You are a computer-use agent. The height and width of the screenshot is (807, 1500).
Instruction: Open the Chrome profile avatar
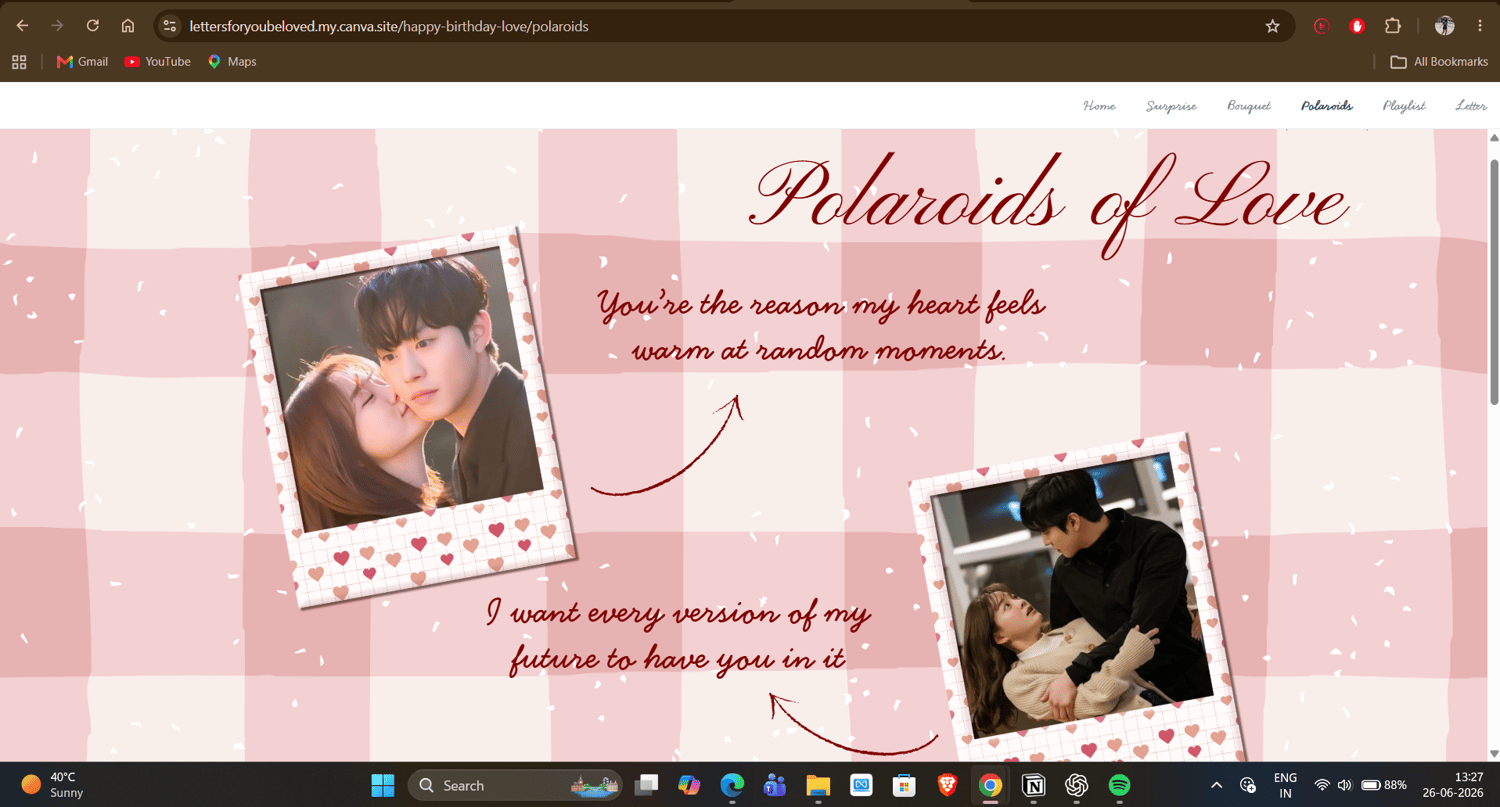(1444, 26)
